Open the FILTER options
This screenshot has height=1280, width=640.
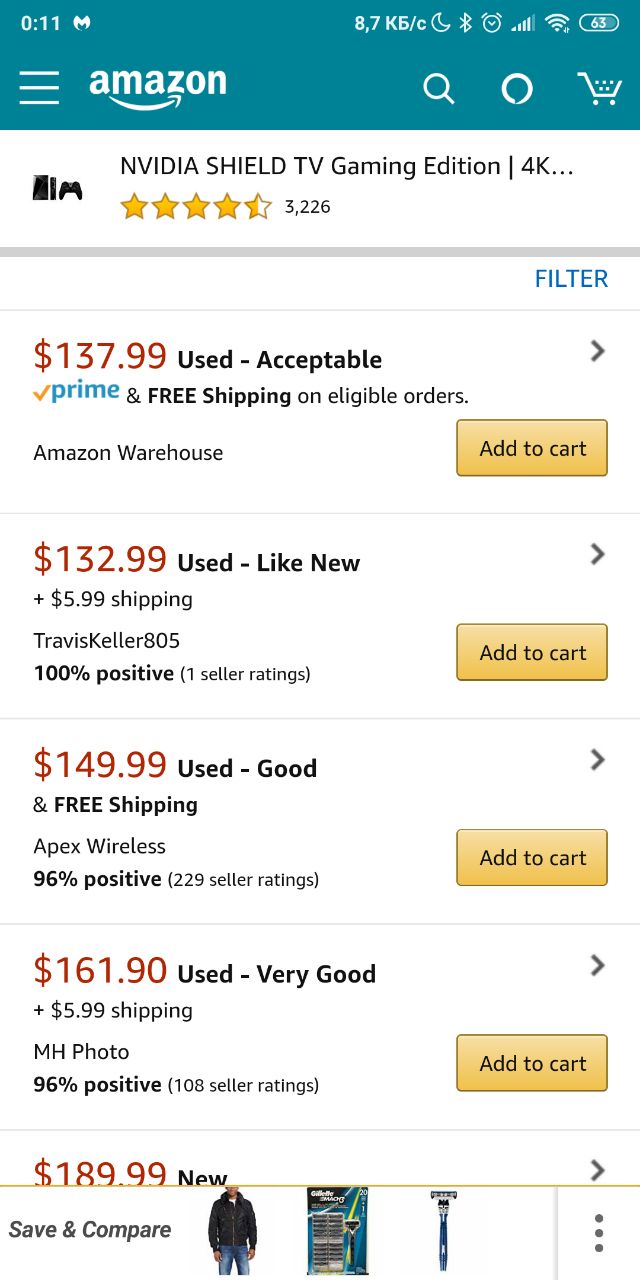click(x=571, y=279)
